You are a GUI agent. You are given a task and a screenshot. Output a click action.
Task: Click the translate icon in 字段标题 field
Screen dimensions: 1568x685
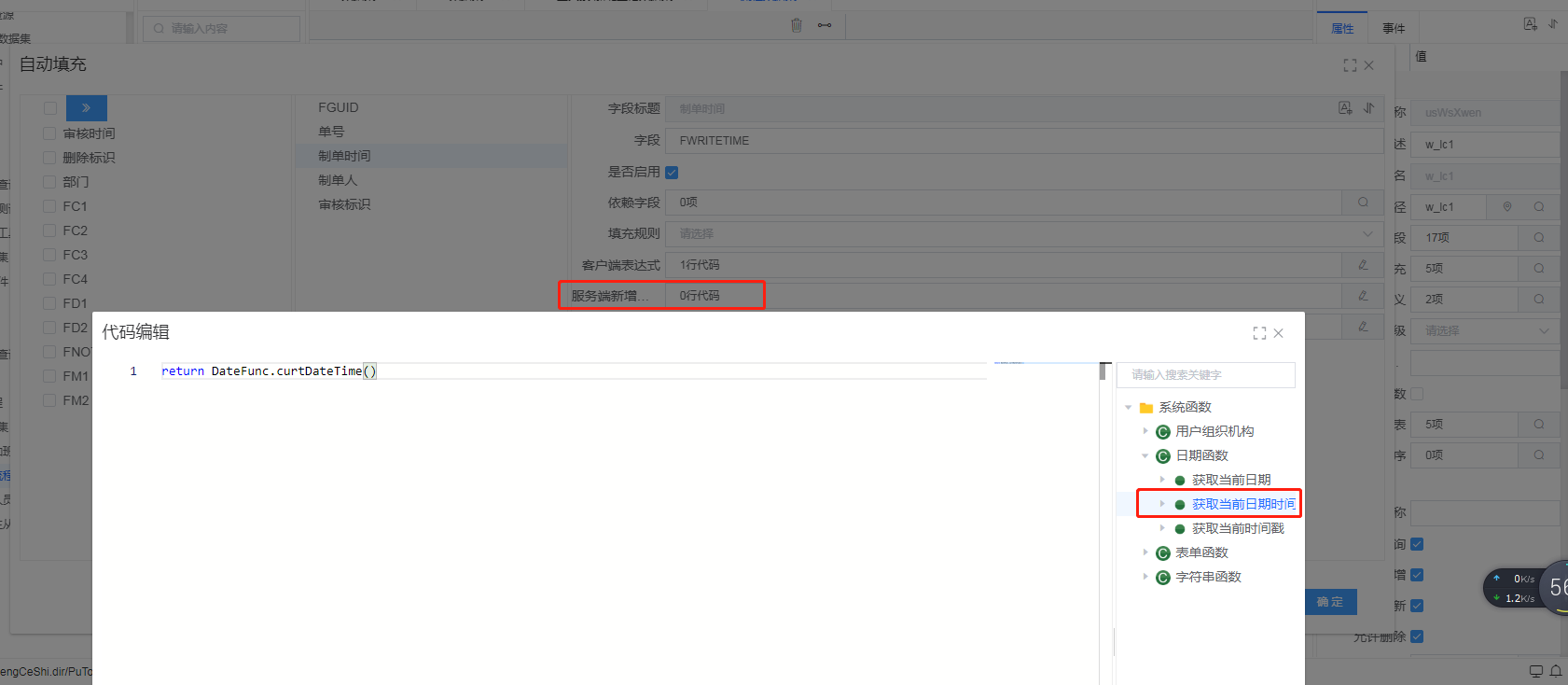pyautogui.click(x=1345, y=108)
